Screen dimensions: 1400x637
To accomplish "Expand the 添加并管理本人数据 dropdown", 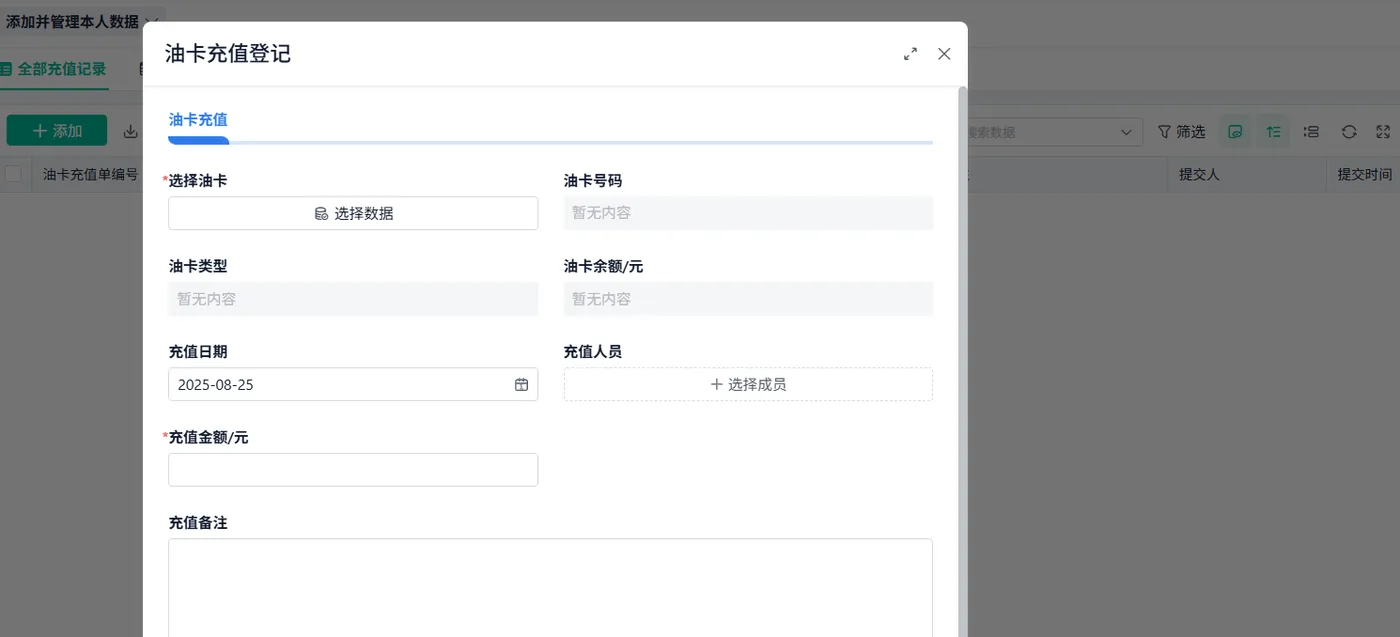I will 150,21.
